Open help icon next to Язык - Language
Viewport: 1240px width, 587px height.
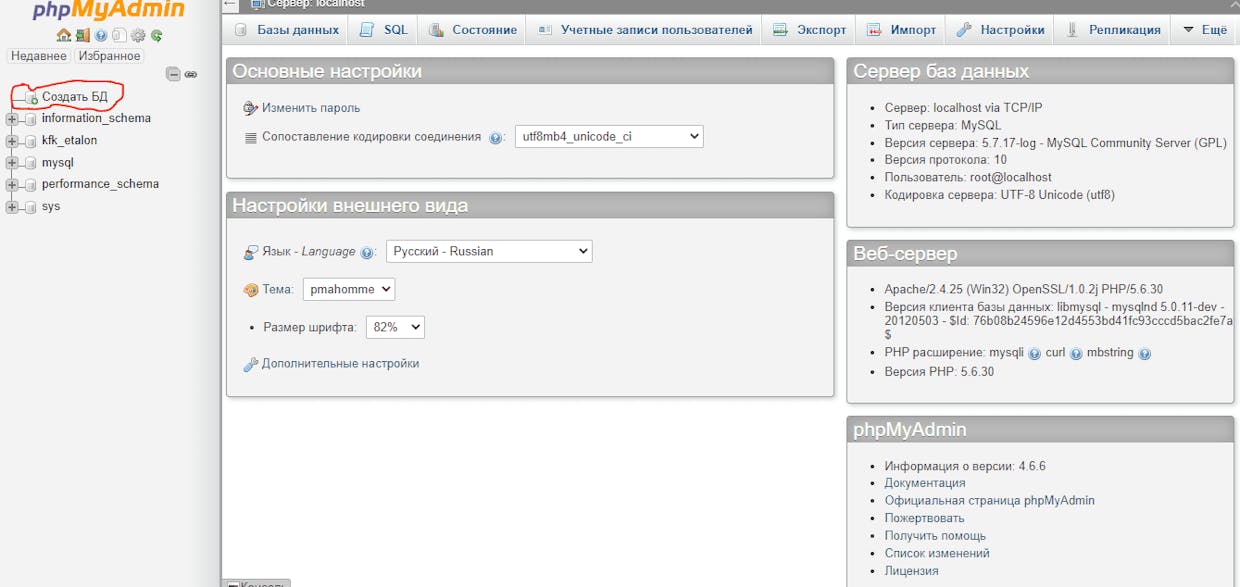coord(367,253)
